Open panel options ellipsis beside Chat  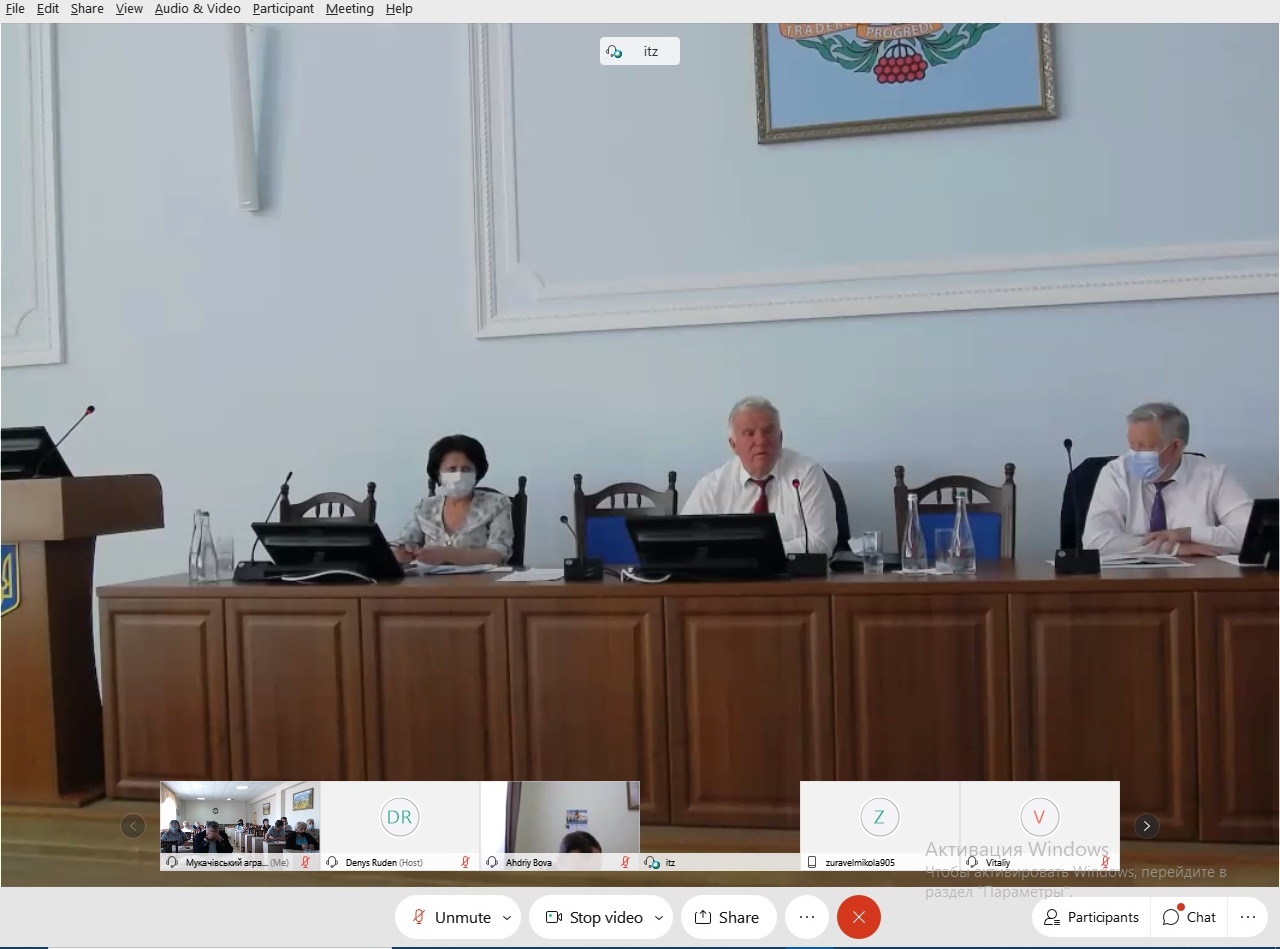tap(1248, 917)
